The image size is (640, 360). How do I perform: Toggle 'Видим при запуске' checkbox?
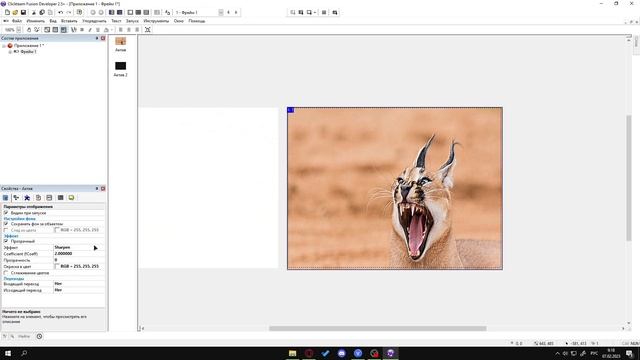(x=6, y=213)
